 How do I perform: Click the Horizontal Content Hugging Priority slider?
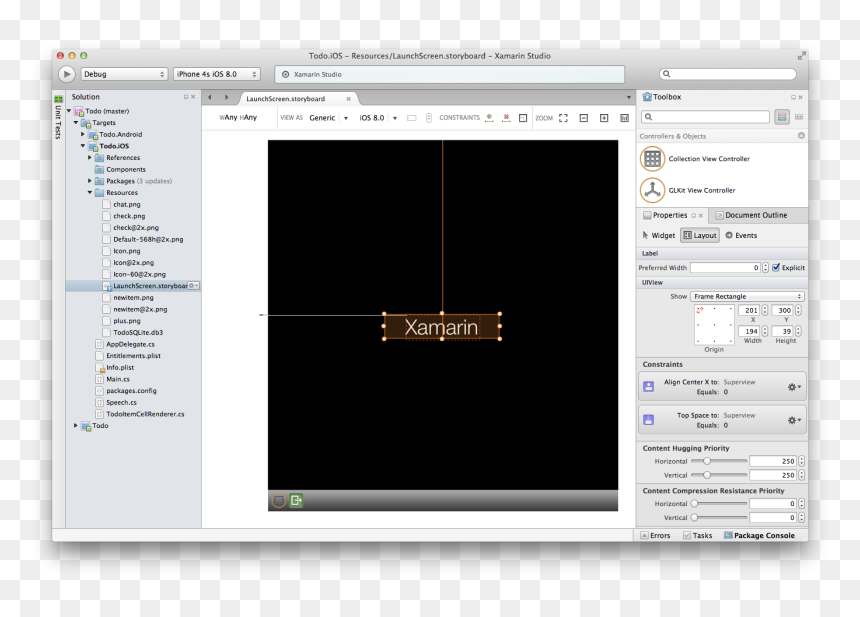[718, 461]
